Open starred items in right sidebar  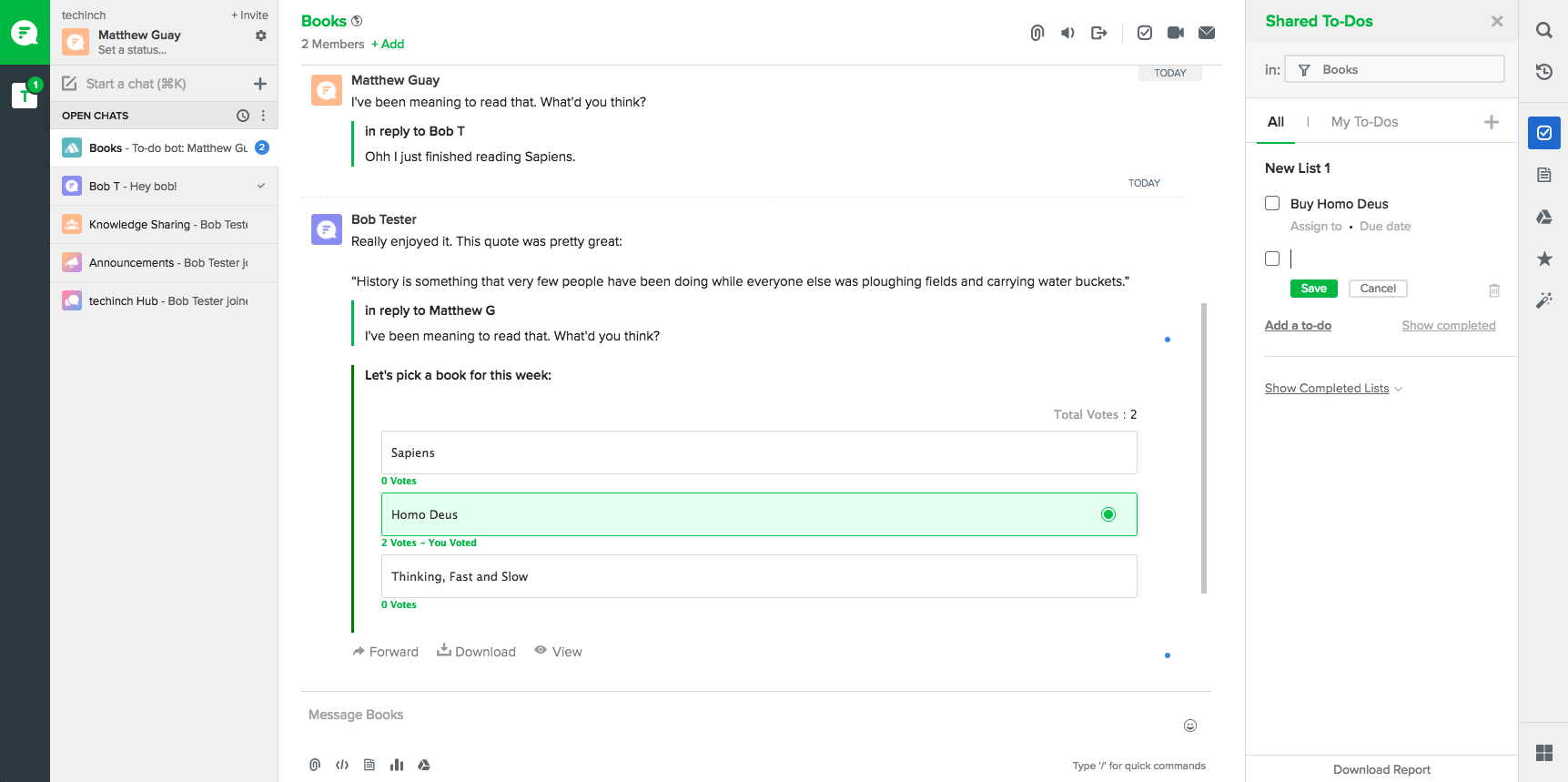coord(1543,259)
